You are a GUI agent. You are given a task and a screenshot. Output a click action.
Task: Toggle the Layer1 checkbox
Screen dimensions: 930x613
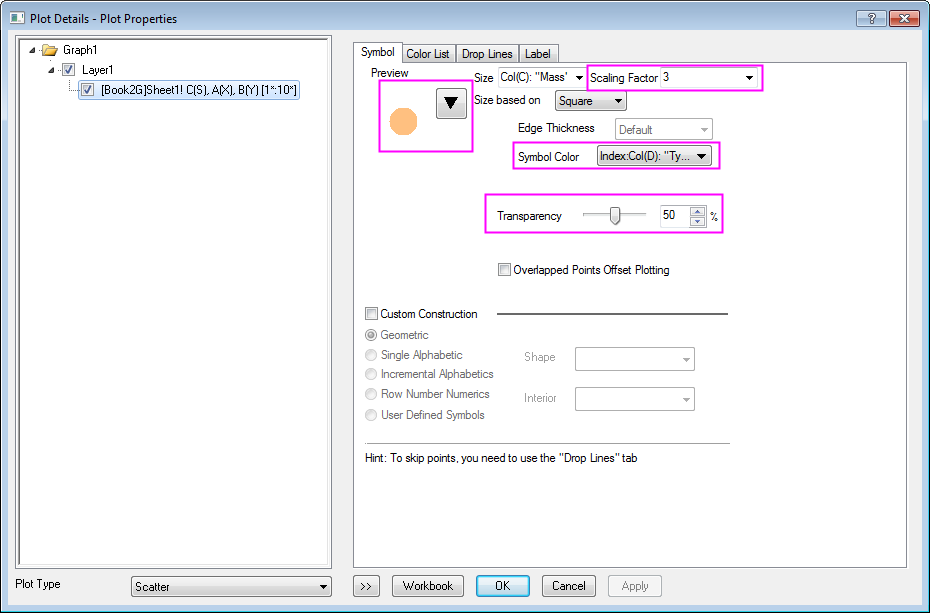(68, 70)
